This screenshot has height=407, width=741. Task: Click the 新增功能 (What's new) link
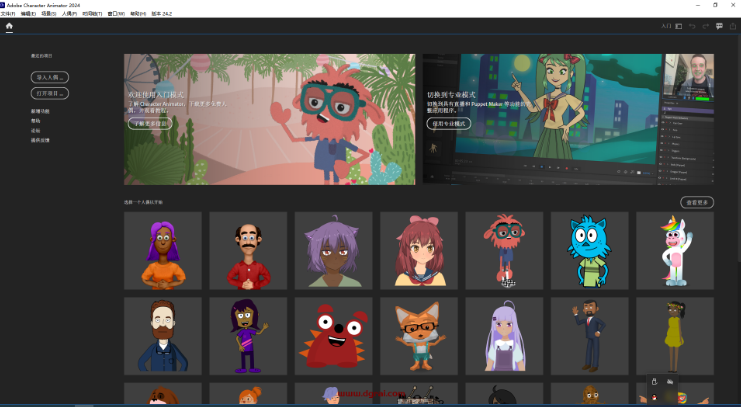point(40,111)
